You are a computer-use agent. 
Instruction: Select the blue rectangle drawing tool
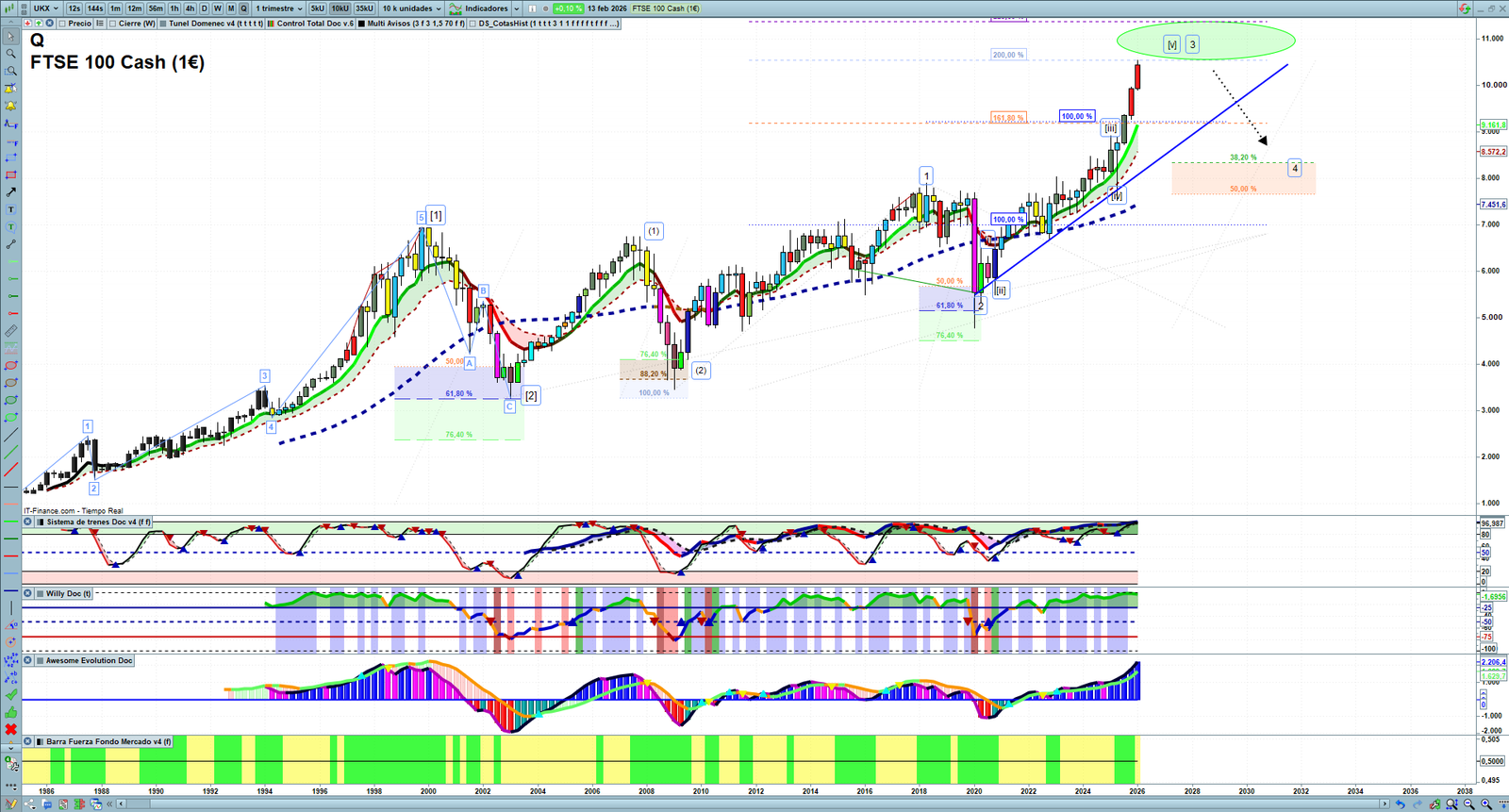[11, 157]
